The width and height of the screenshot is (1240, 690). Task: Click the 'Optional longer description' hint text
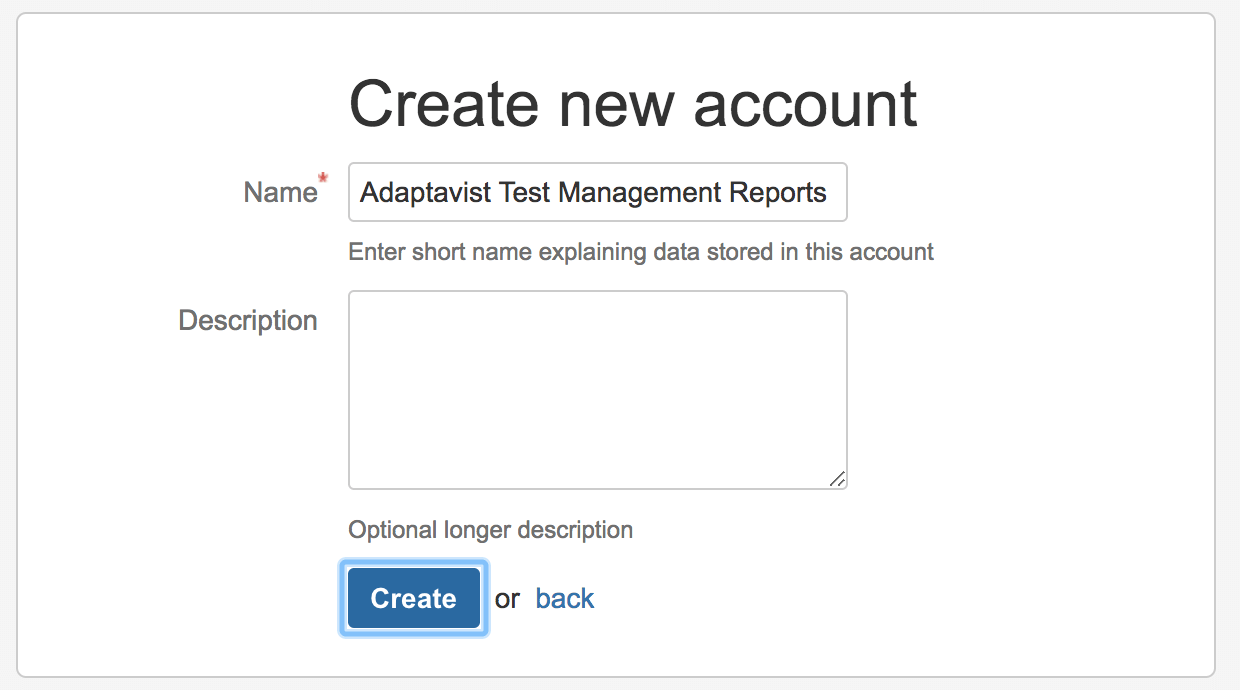(491, 529)
